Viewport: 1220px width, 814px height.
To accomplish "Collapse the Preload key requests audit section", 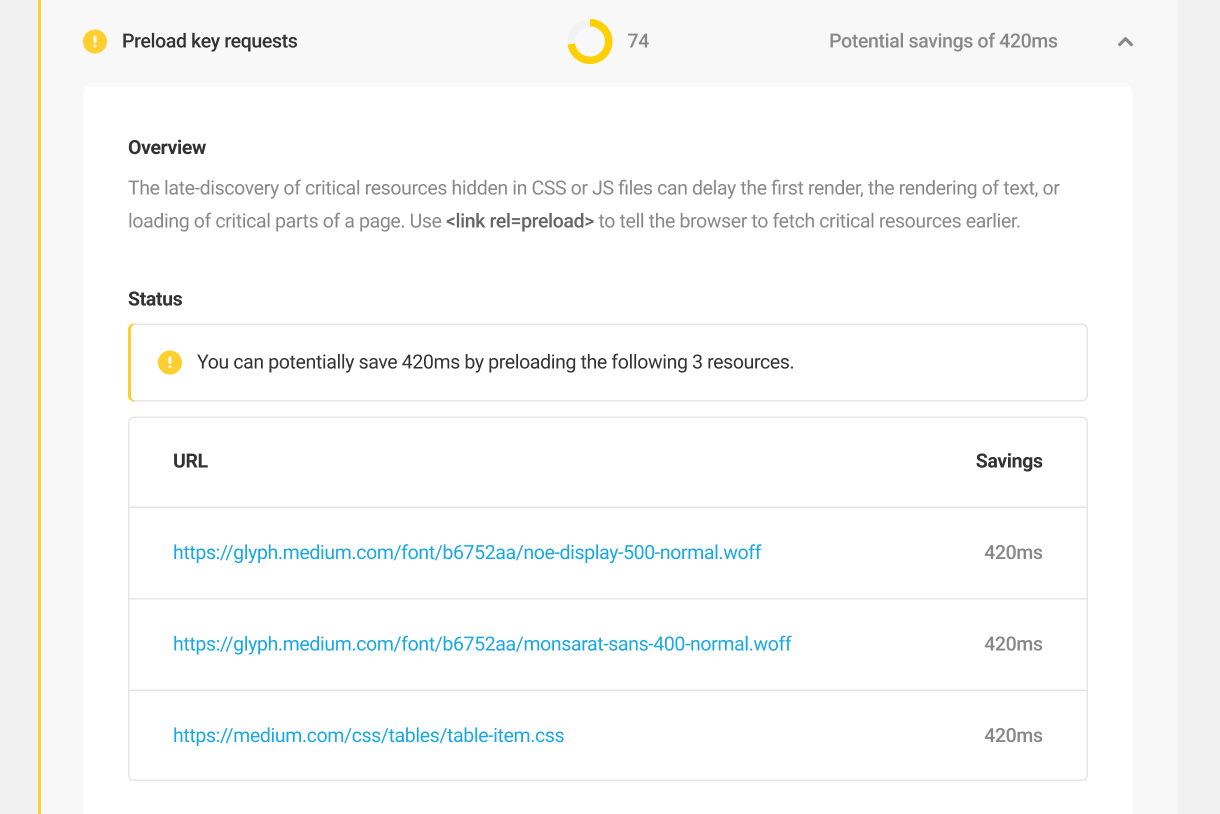I will pos(1125,43).
